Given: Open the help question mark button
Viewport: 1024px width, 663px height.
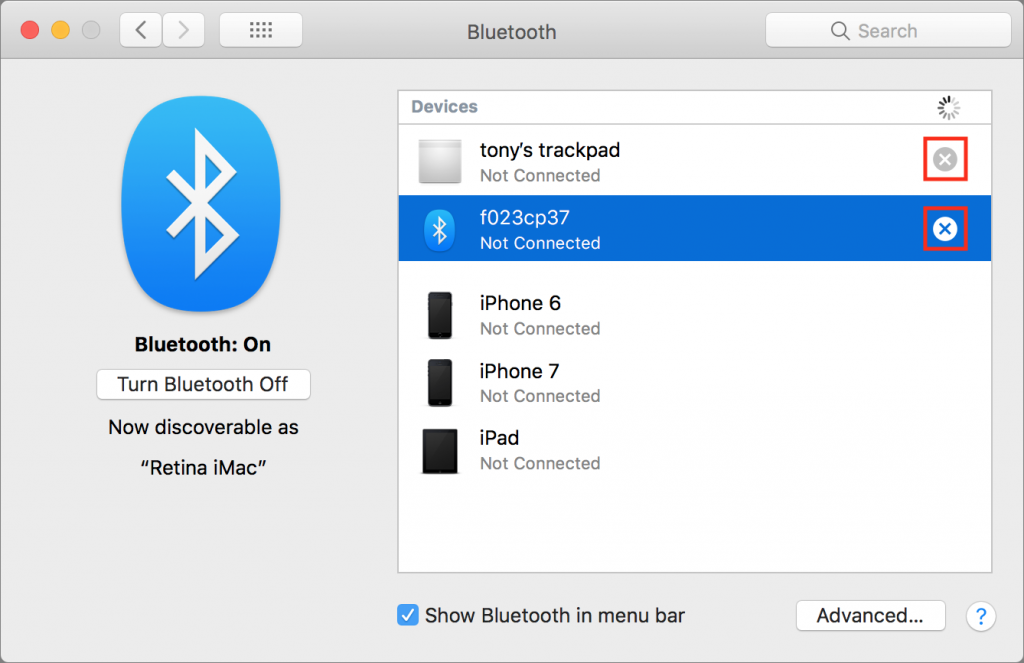Looking at the screenshot, I should [x=980, y=616].
